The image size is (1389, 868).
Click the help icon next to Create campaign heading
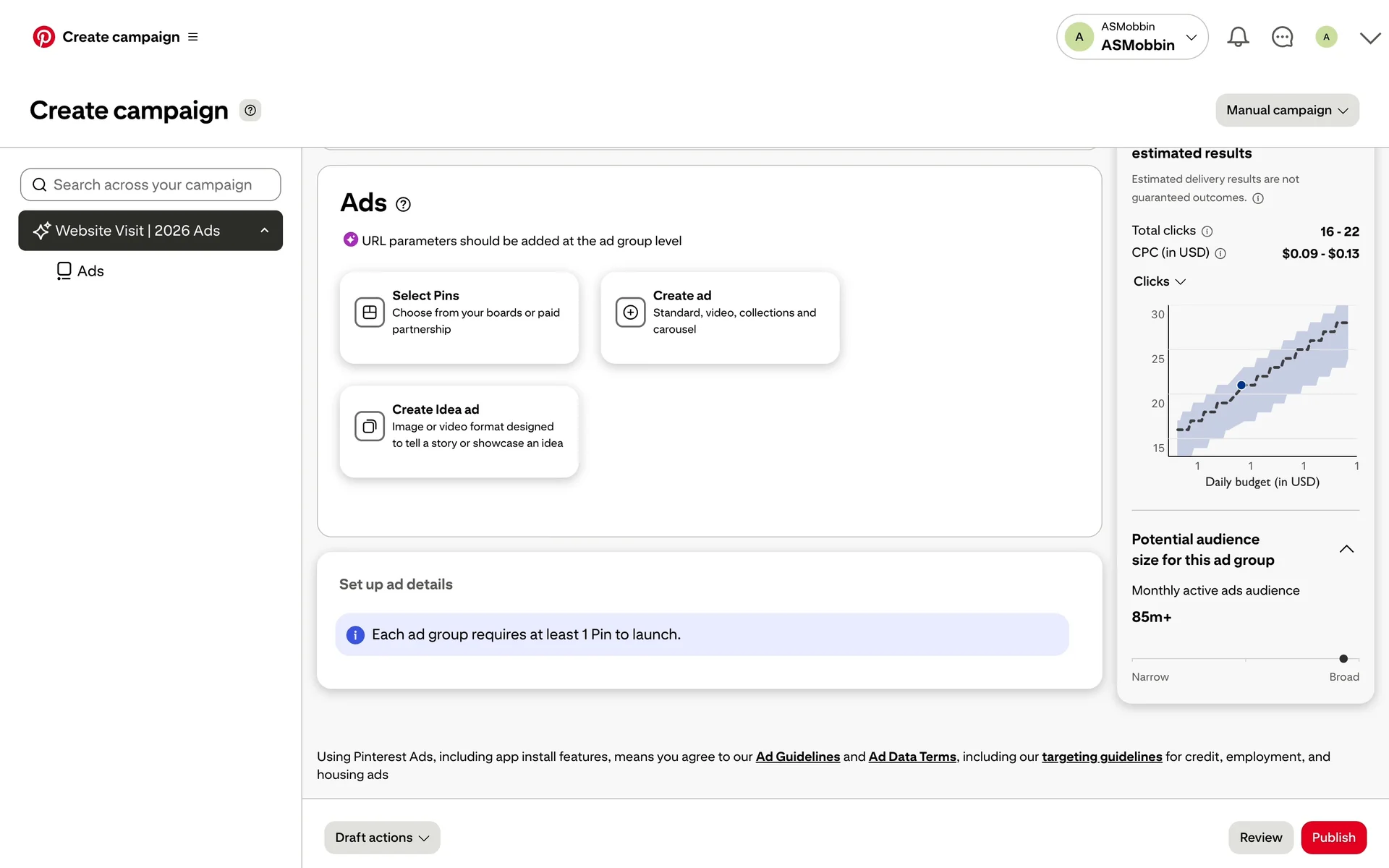pyautogui.click(x=250, y=111)
